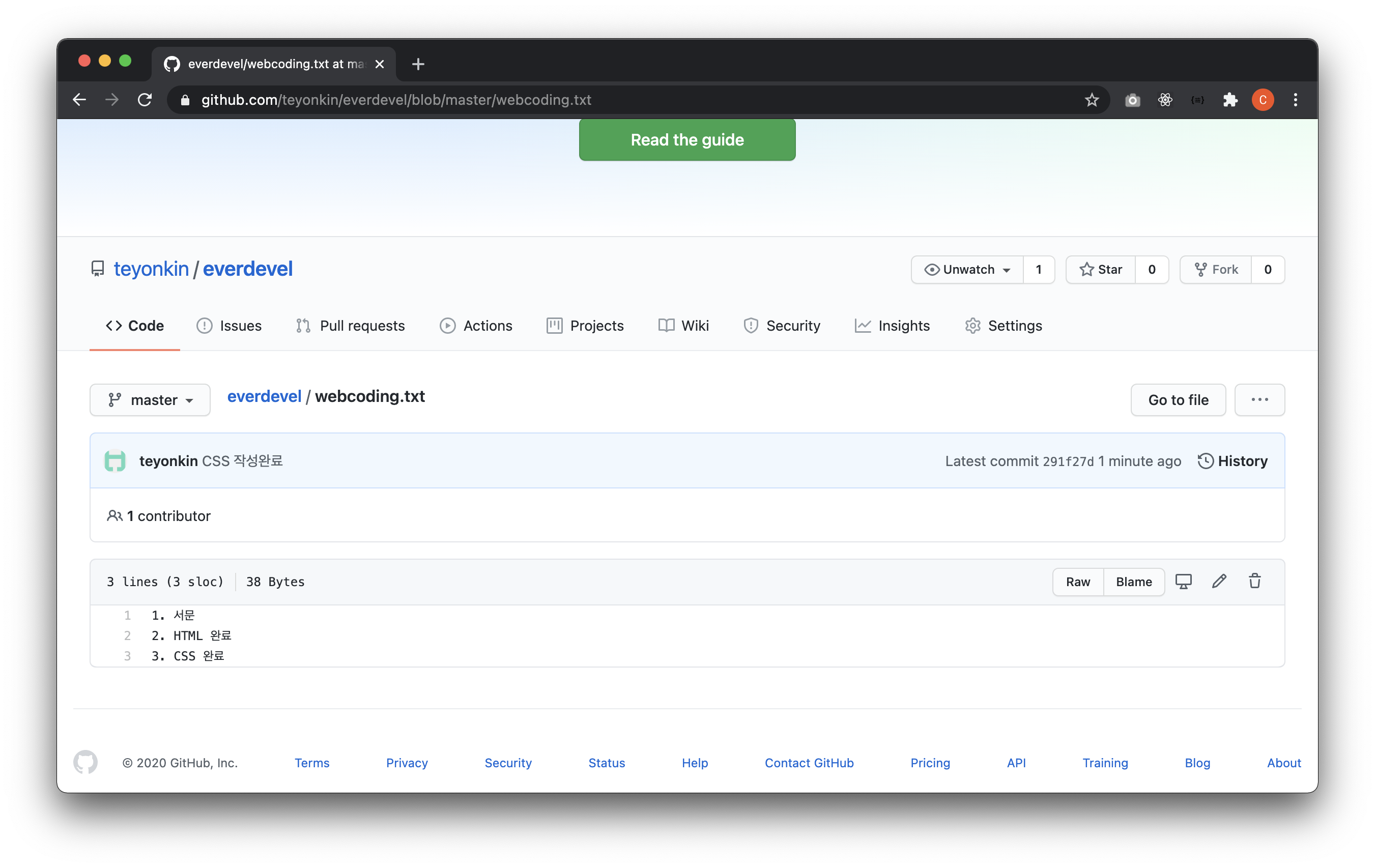
Task: Open the teyonkin owner link
Action: (x=151, y=269)
